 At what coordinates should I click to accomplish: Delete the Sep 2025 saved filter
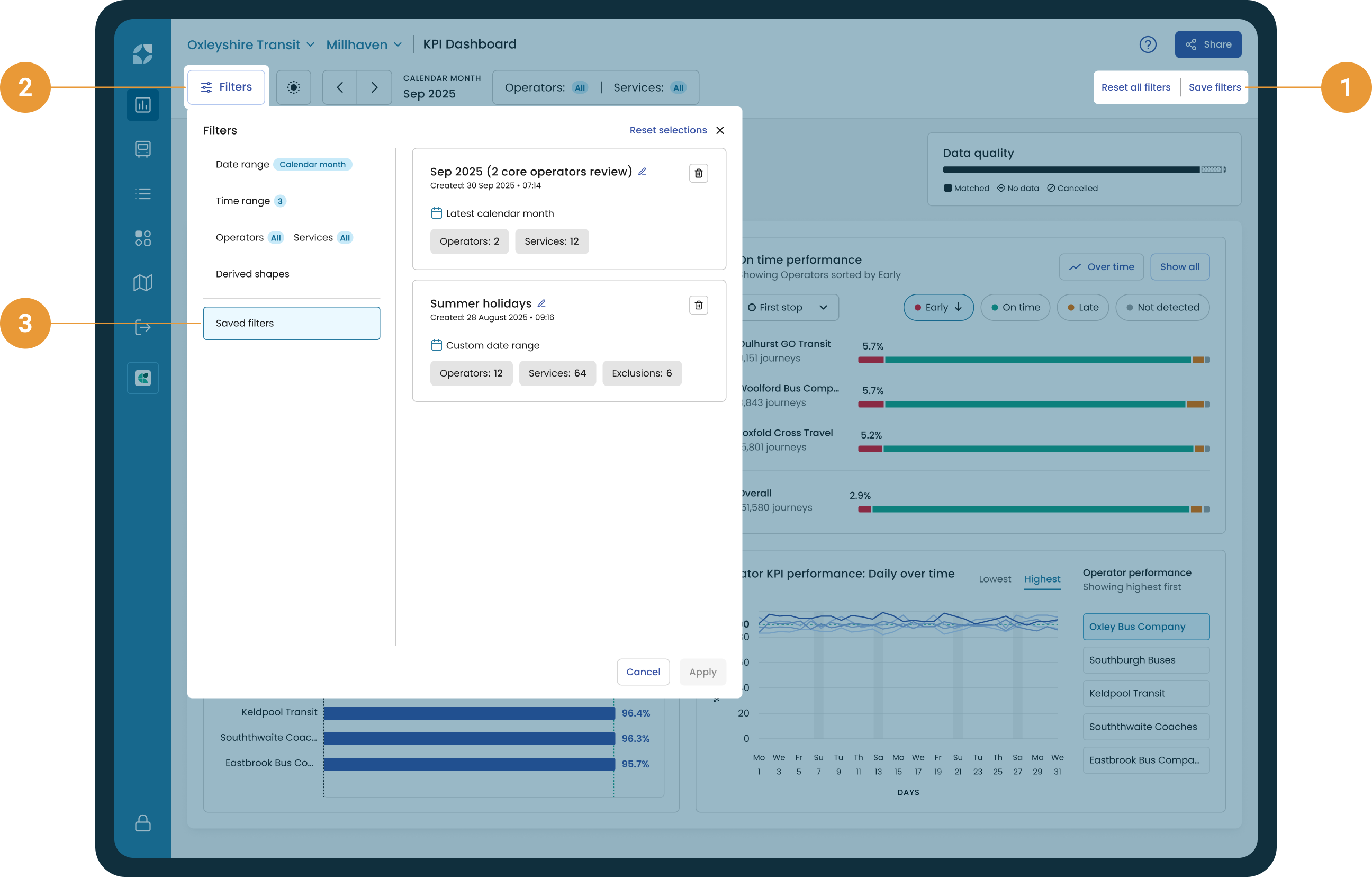(x=698, y=173)
